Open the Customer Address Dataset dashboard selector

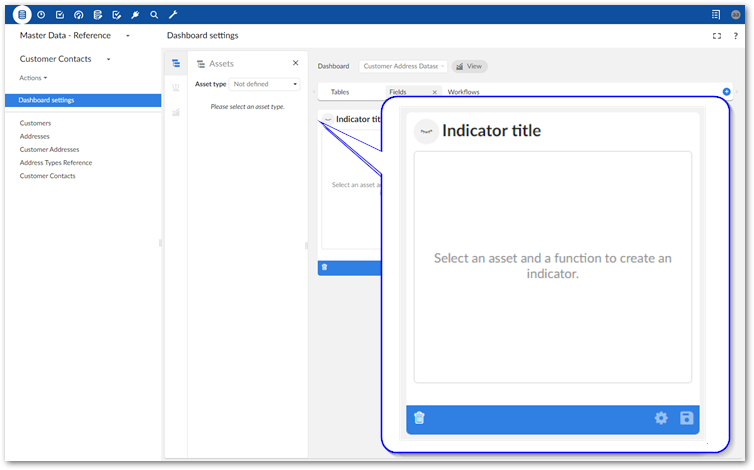click(402, 66)
